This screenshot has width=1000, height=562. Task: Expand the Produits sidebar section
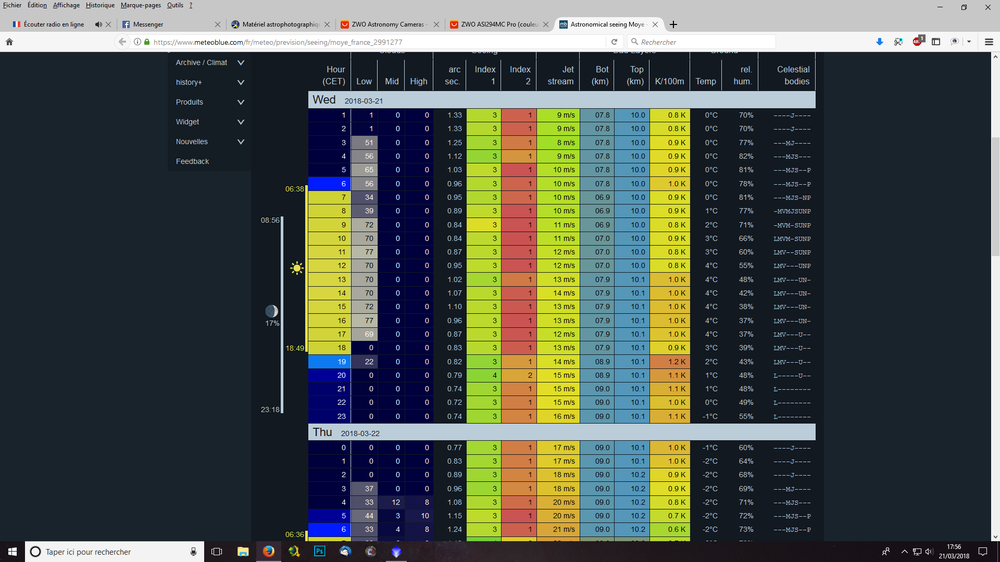[x=240, y=102]
